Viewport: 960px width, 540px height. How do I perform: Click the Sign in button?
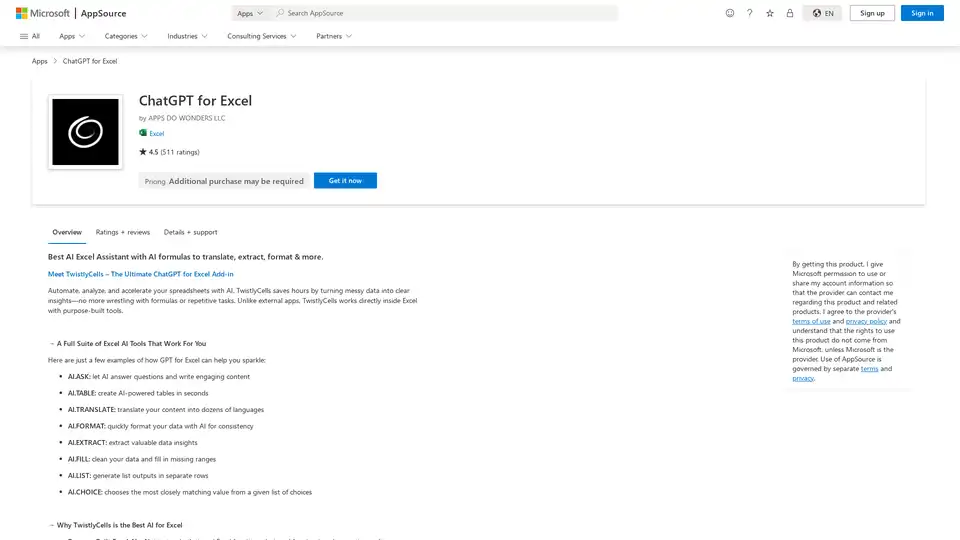click(922, 13)
